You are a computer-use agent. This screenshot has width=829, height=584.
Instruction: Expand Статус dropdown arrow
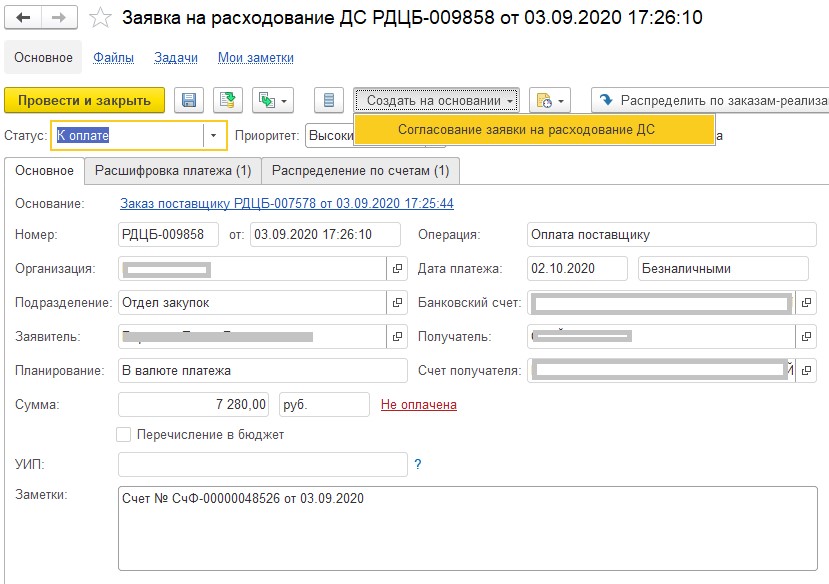(x=214, y=135)
